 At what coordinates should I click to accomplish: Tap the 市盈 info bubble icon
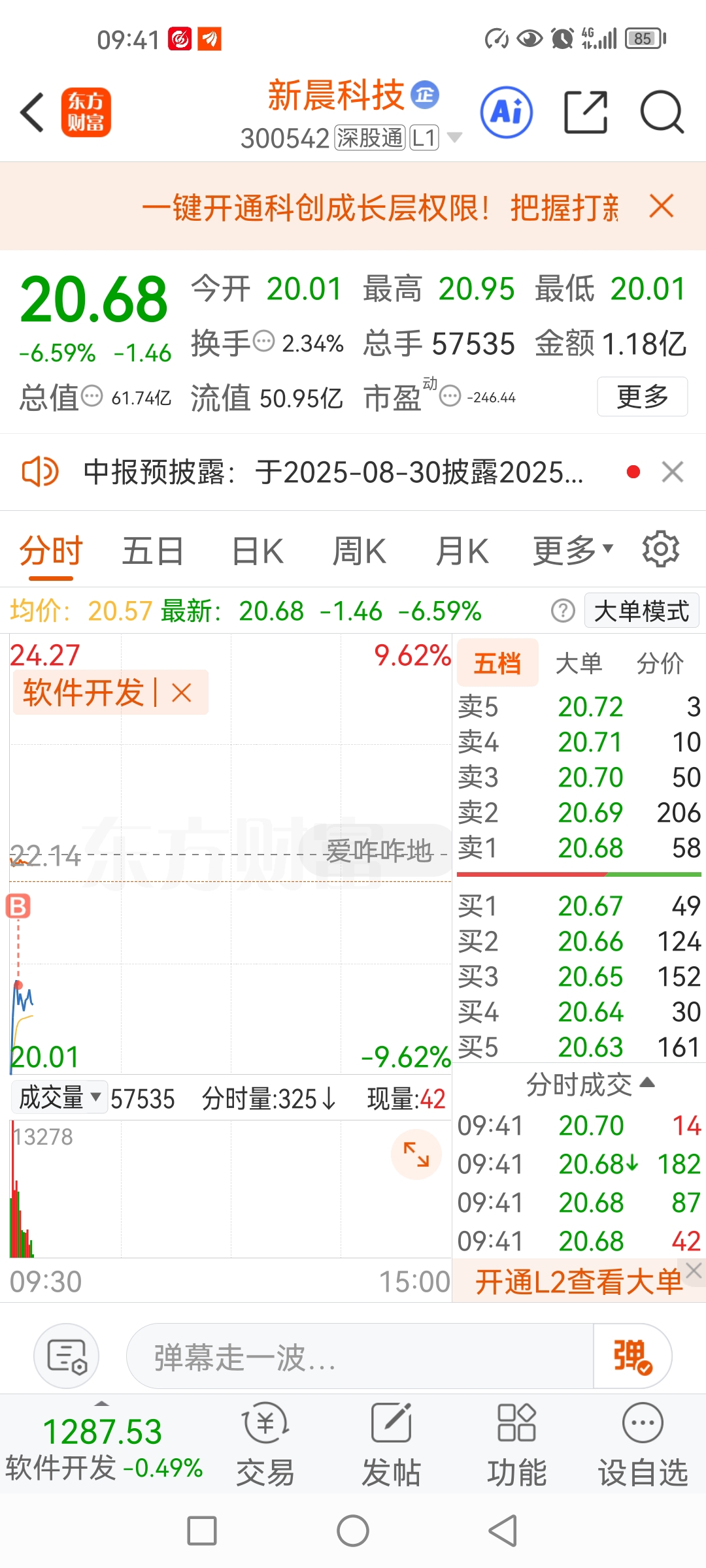(450, 396)
